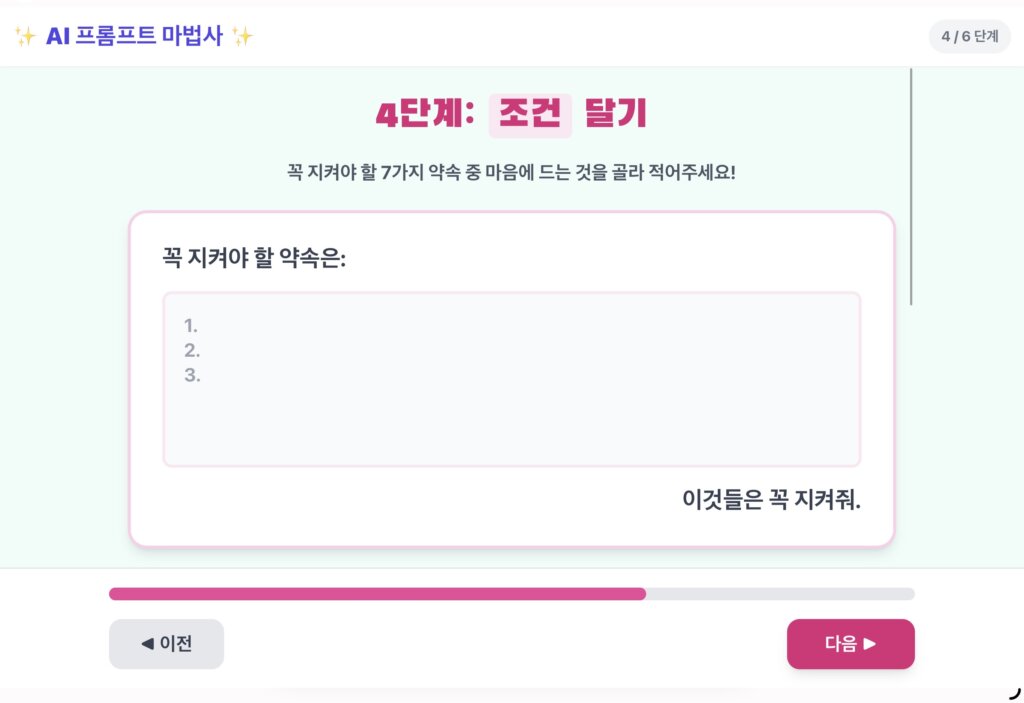Click the AI 프롬프트 마법사 title

tap(135, 36)
